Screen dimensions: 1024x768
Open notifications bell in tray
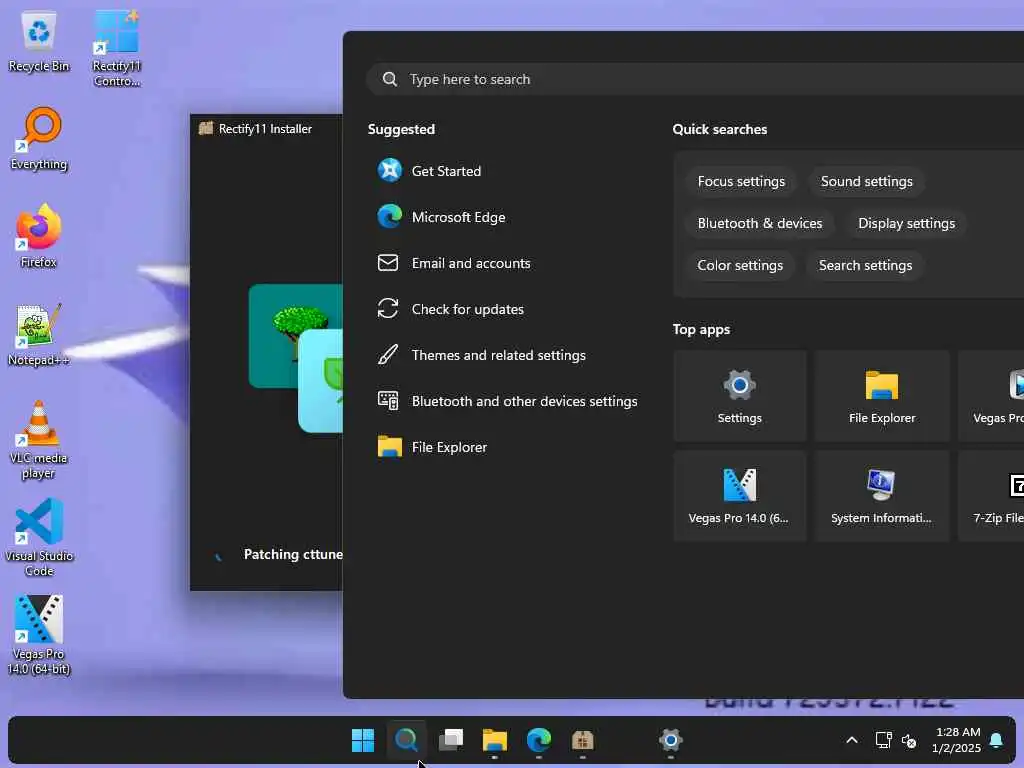(996, 740)
